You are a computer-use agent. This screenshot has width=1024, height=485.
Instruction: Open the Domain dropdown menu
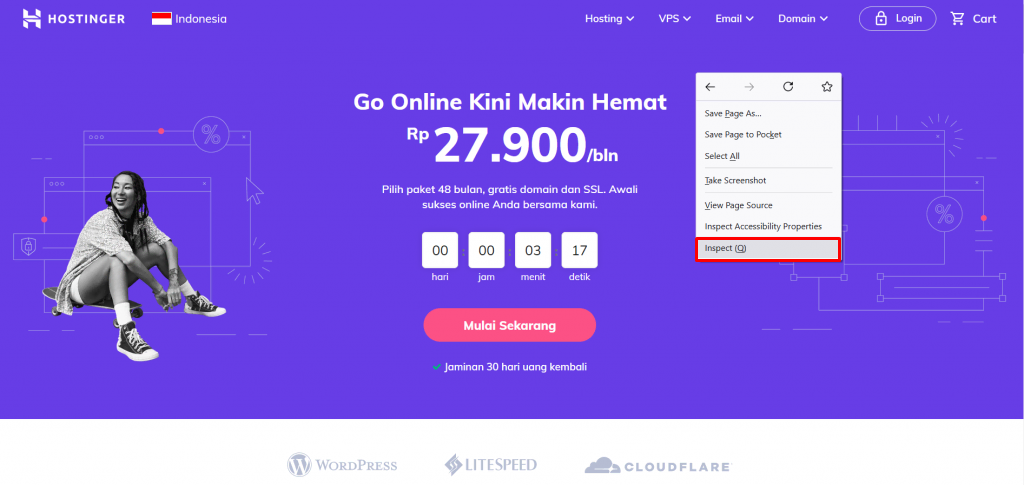point(803,19)
